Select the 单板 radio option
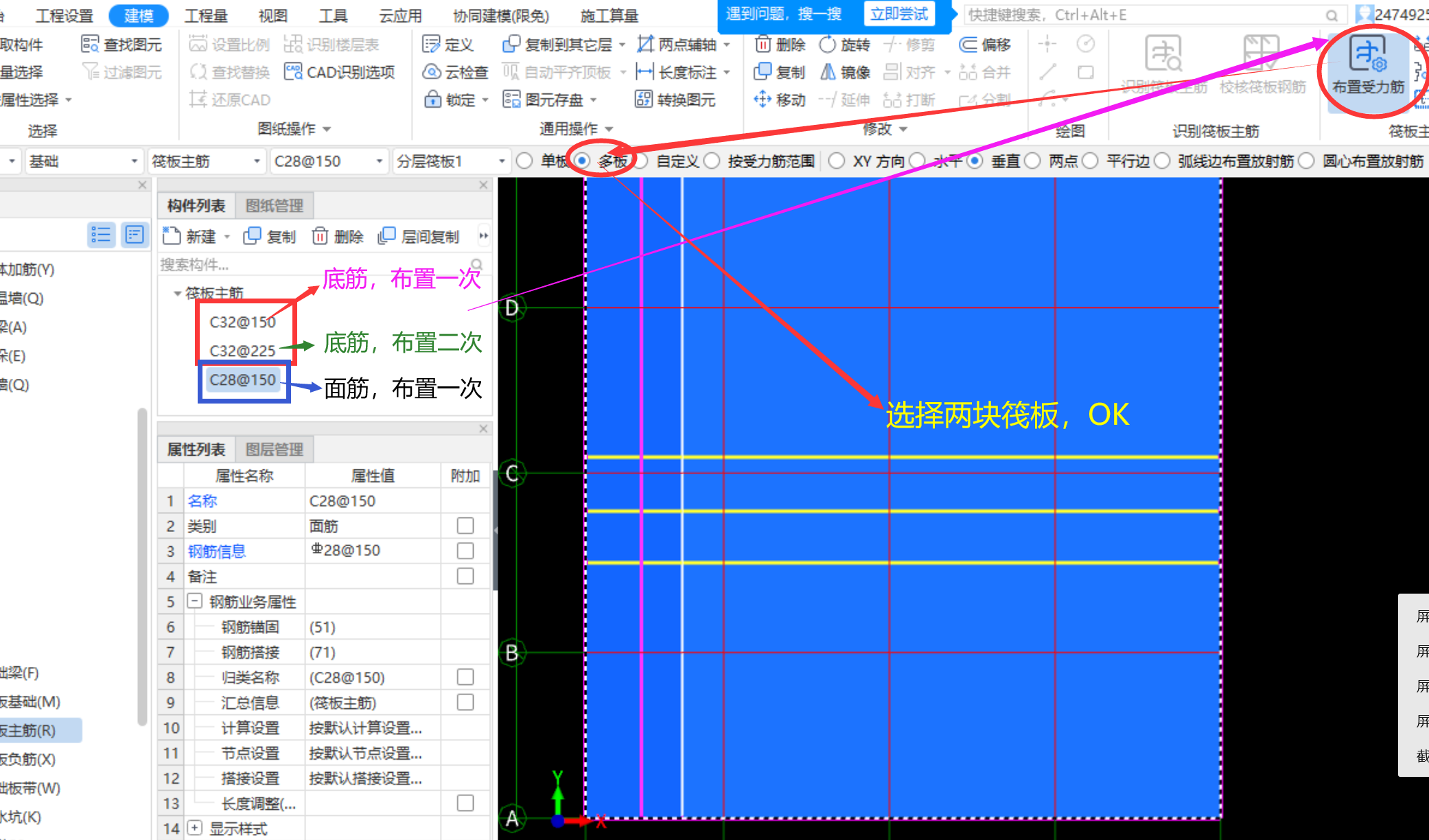This screenshot has width=1429, height=840. click(524, 161)
